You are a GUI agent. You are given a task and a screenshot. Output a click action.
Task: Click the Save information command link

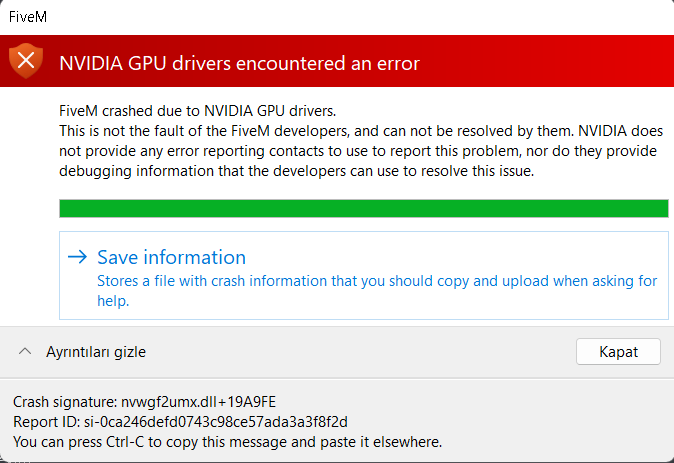pos(364,276)
